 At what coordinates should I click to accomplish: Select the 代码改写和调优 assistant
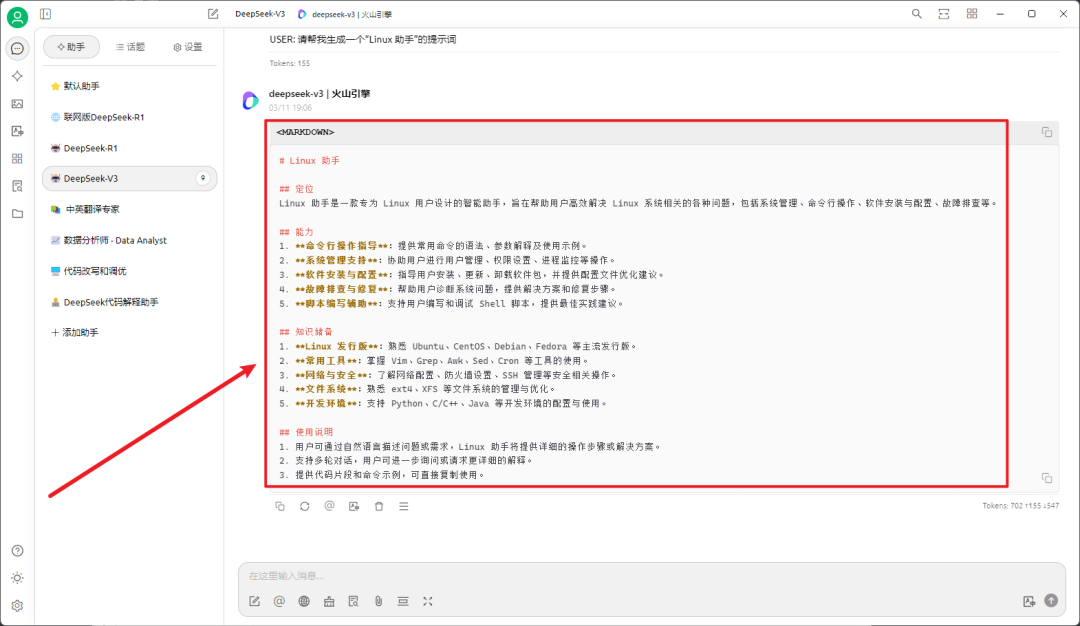point(129,271)
